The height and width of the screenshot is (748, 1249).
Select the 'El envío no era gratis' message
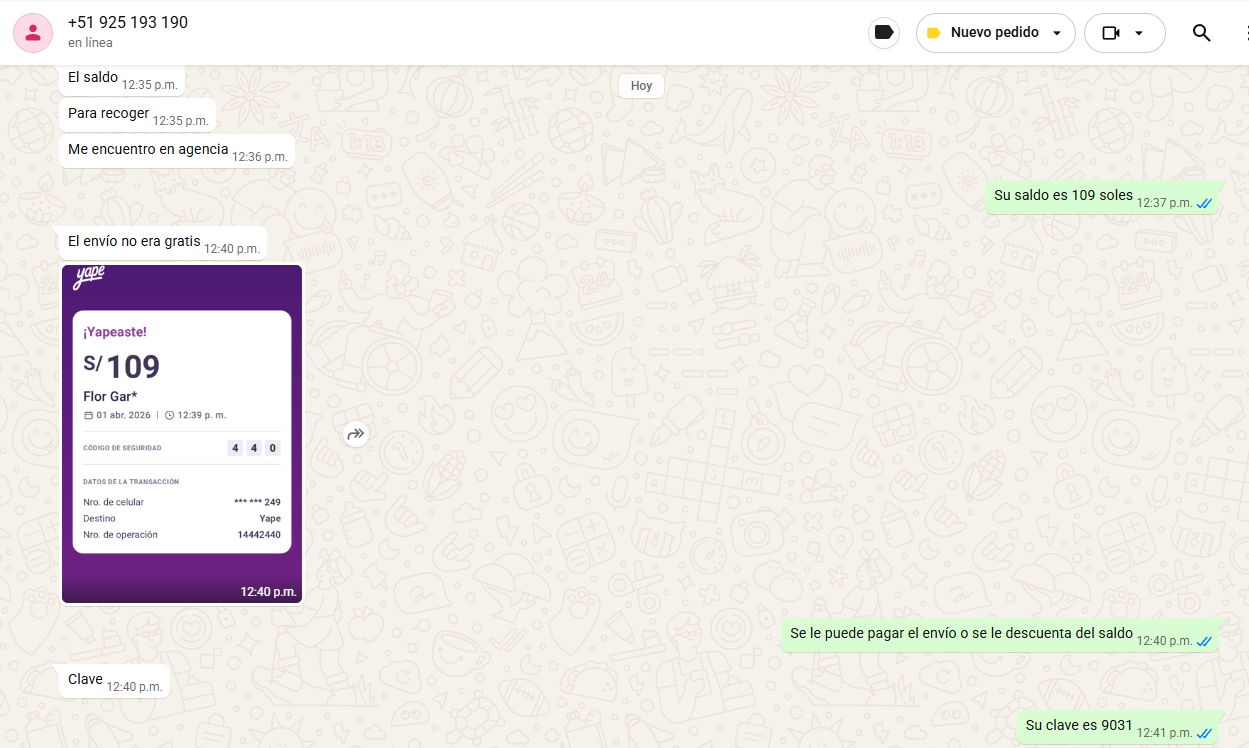pos(134,242)
